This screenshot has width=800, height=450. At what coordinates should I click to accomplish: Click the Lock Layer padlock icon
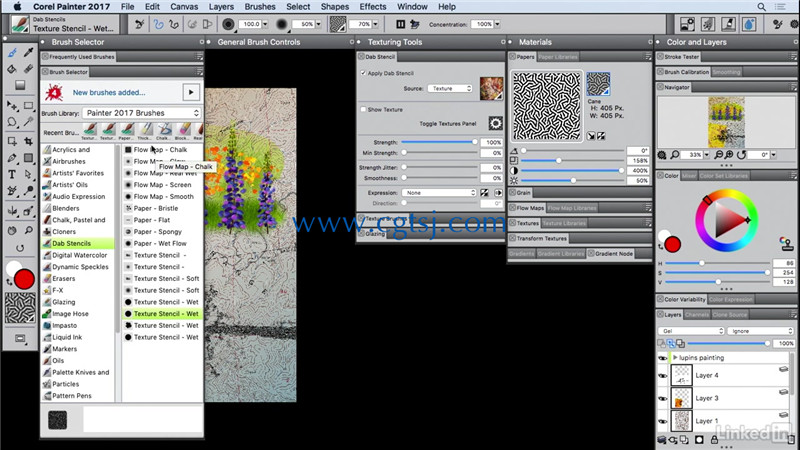(714, 439)
